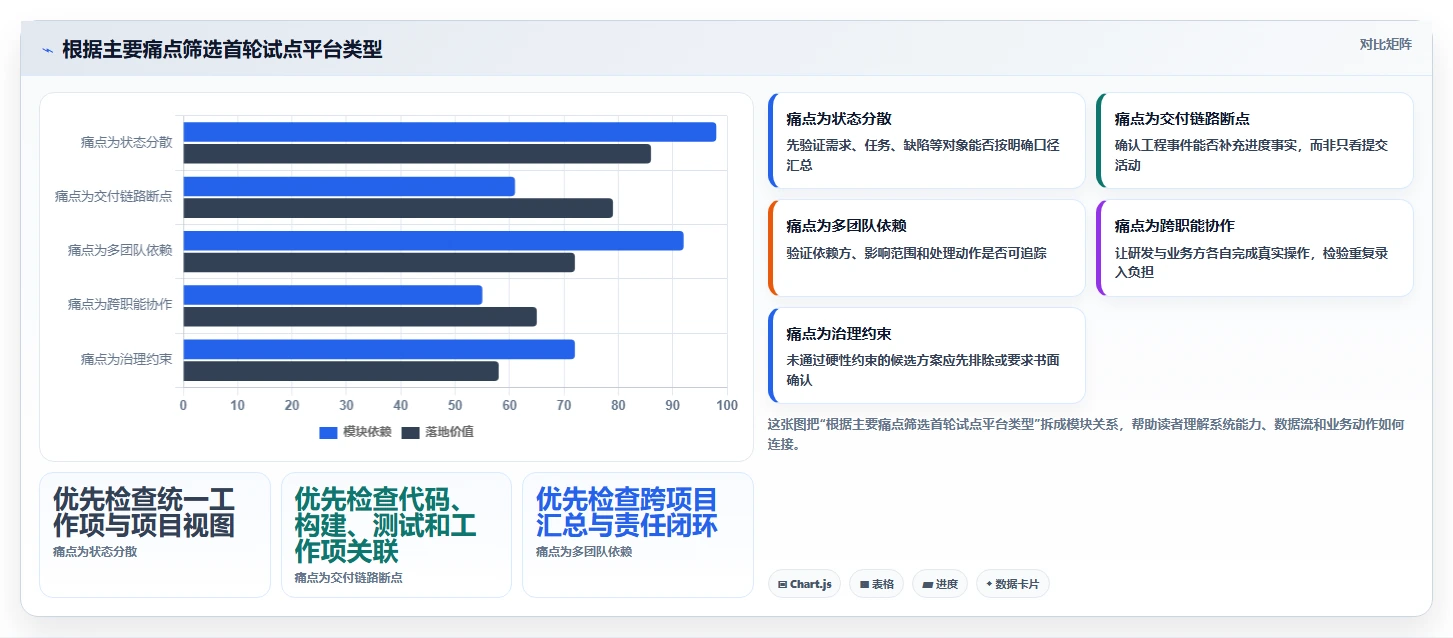Click the dark bar for 痛点为治理约束

point(341,371)
